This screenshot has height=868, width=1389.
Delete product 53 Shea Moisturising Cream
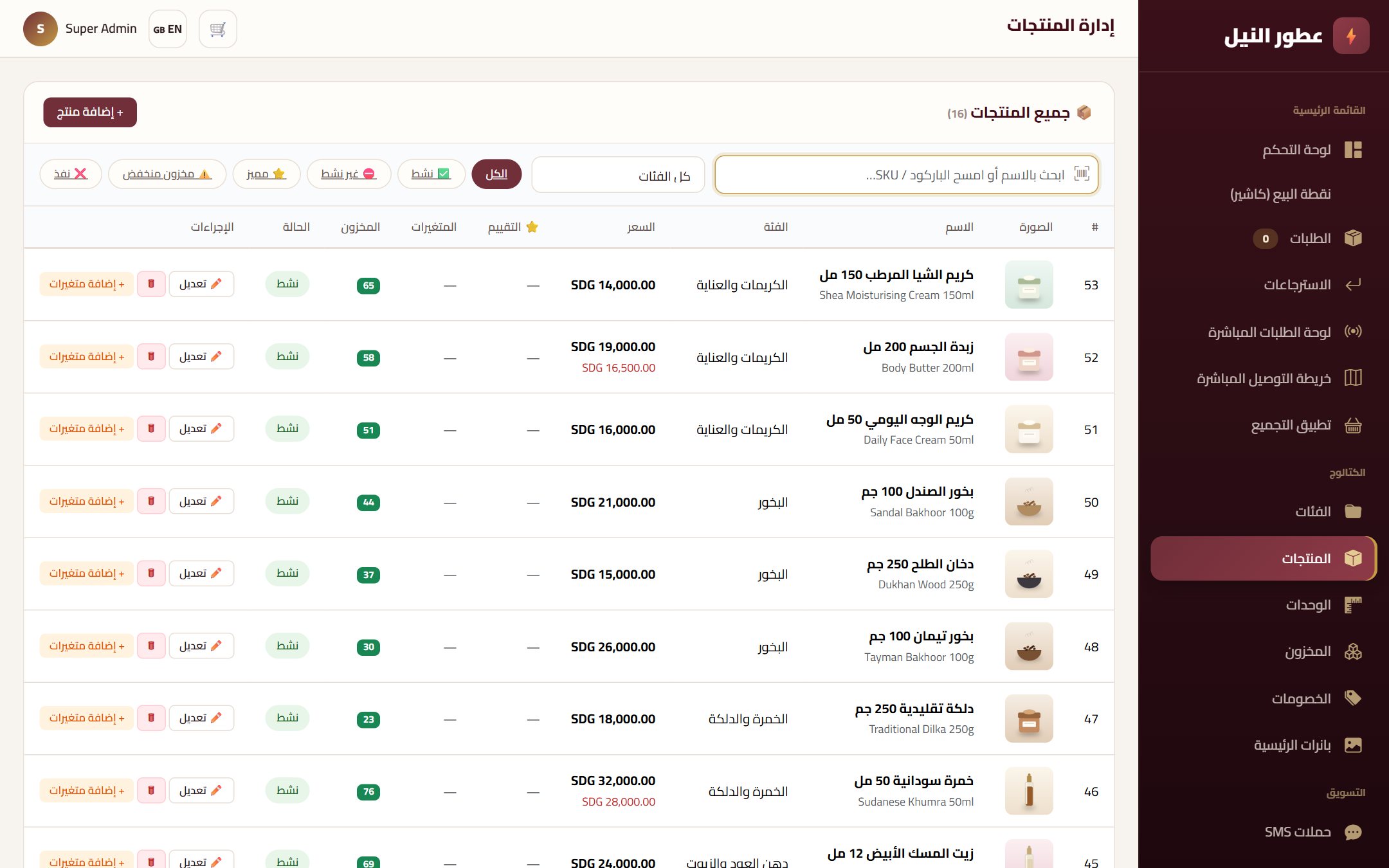151,284
